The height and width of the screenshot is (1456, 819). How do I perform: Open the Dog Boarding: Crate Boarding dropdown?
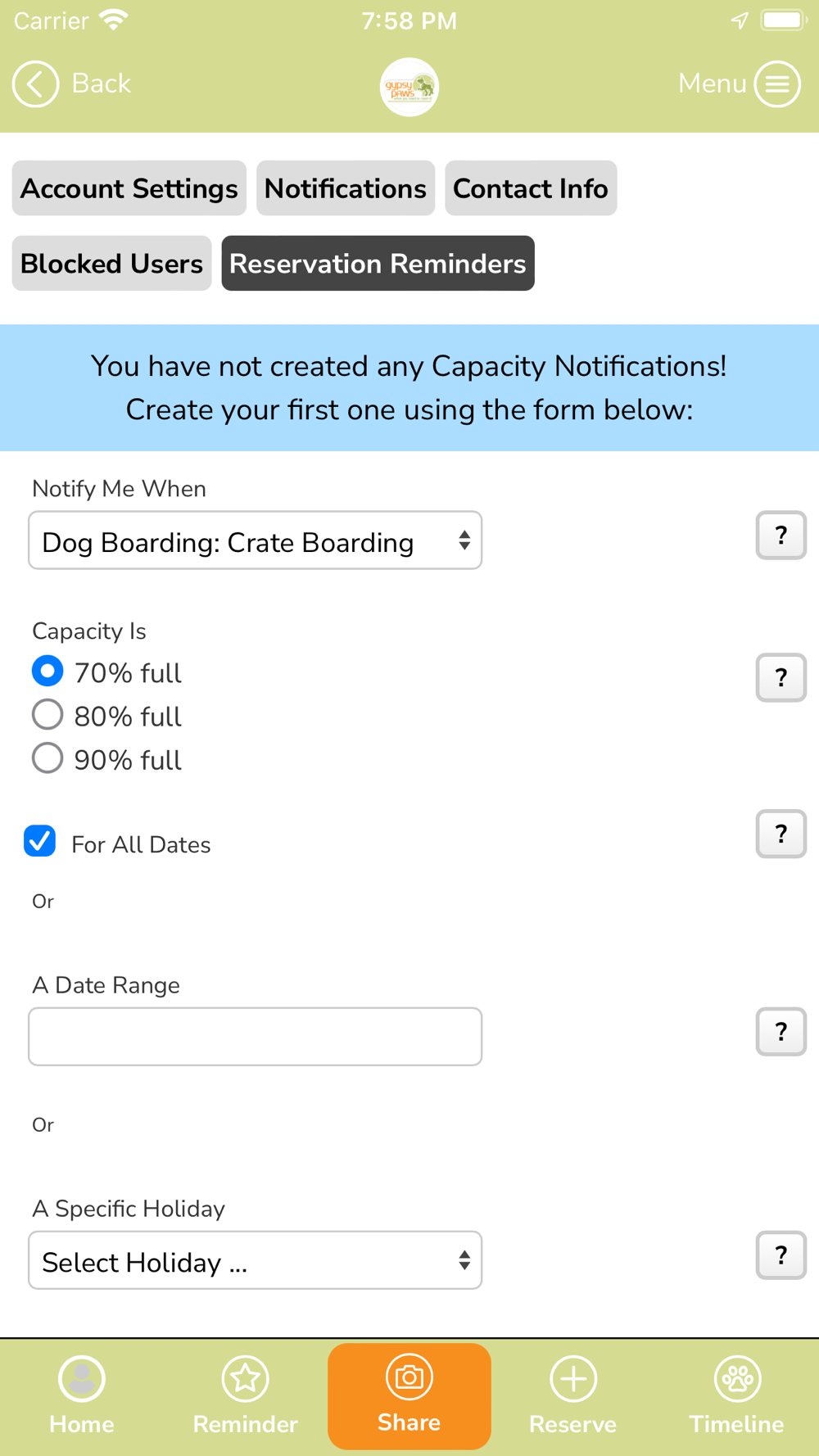(255, 540)
